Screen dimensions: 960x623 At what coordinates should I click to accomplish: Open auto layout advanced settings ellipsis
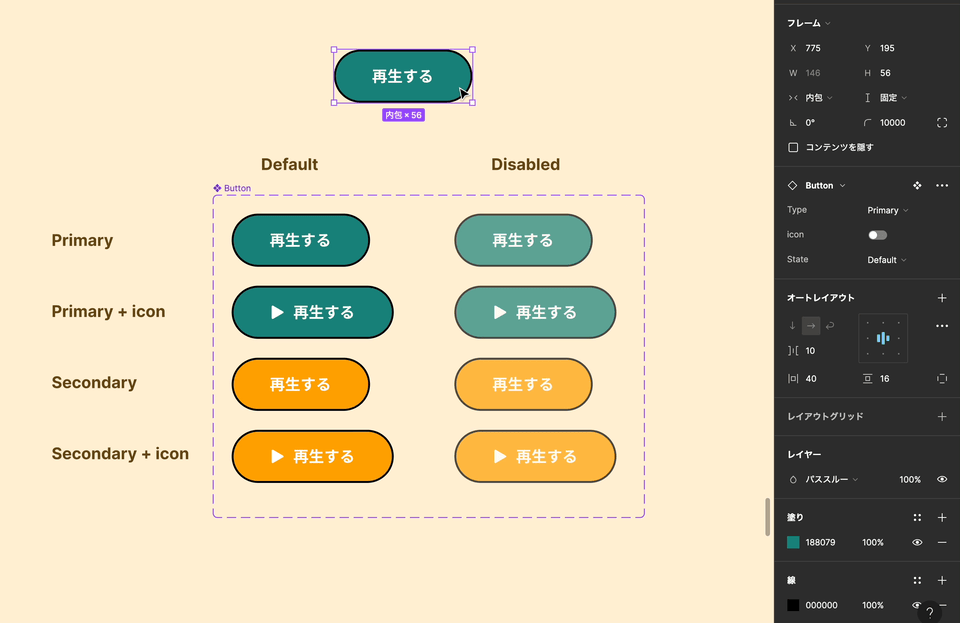pos(942,326)
